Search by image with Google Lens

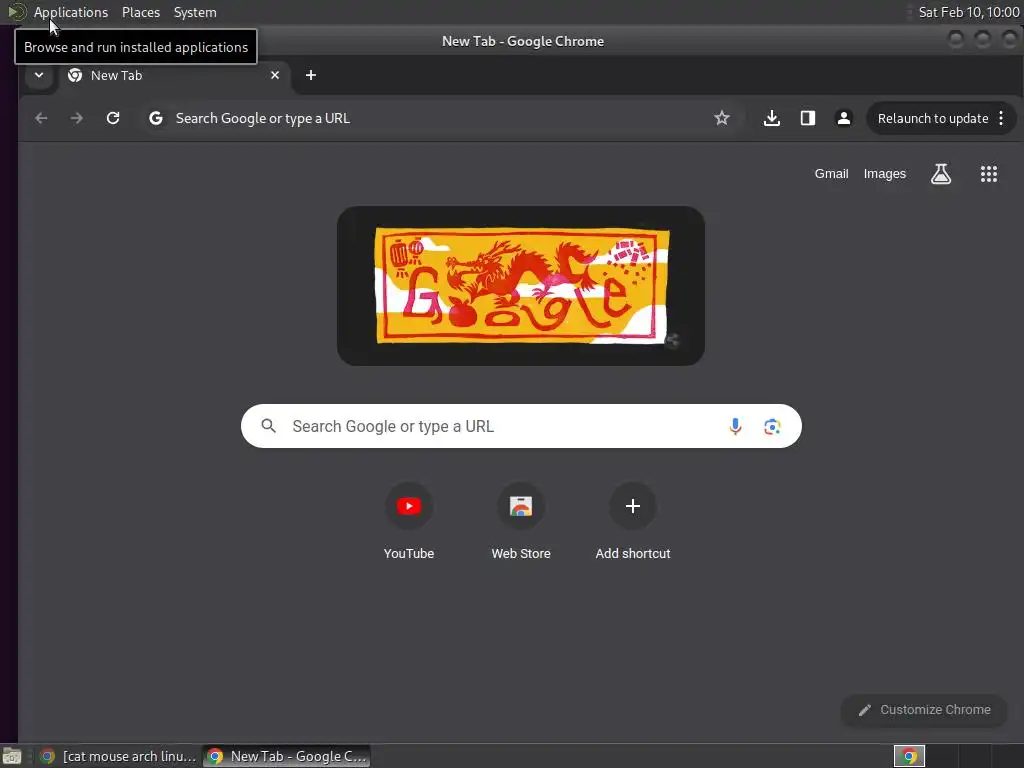[x=772, y=426]
